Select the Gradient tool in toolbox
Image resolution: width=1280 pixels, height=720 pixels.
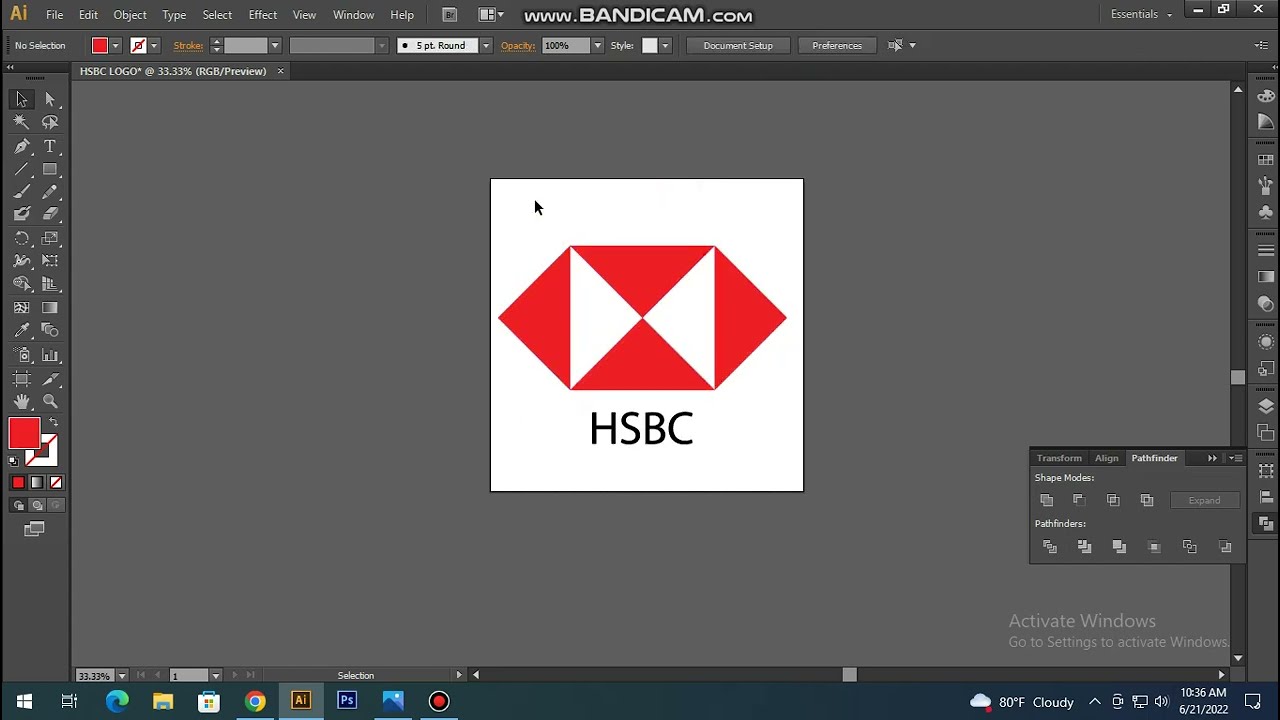point(50,308)
